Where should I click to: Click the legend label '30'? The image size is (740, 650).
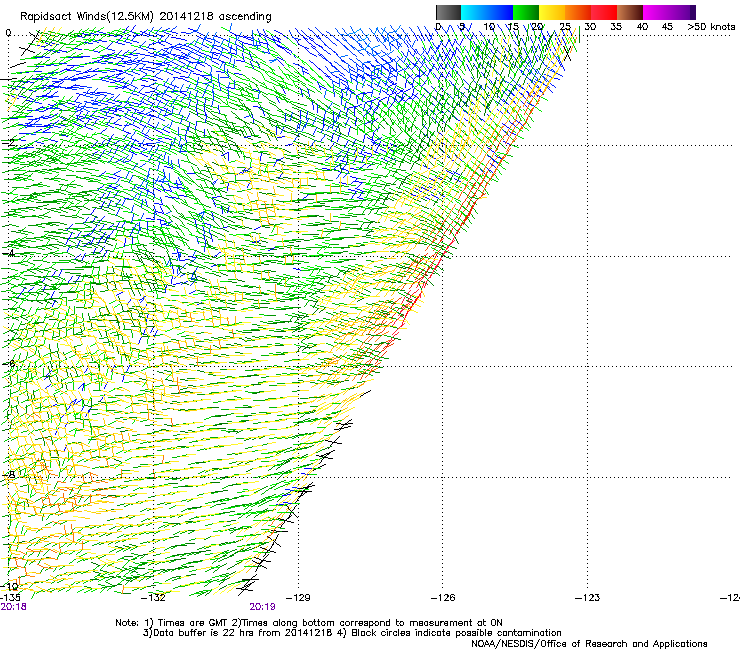point(590,26)
